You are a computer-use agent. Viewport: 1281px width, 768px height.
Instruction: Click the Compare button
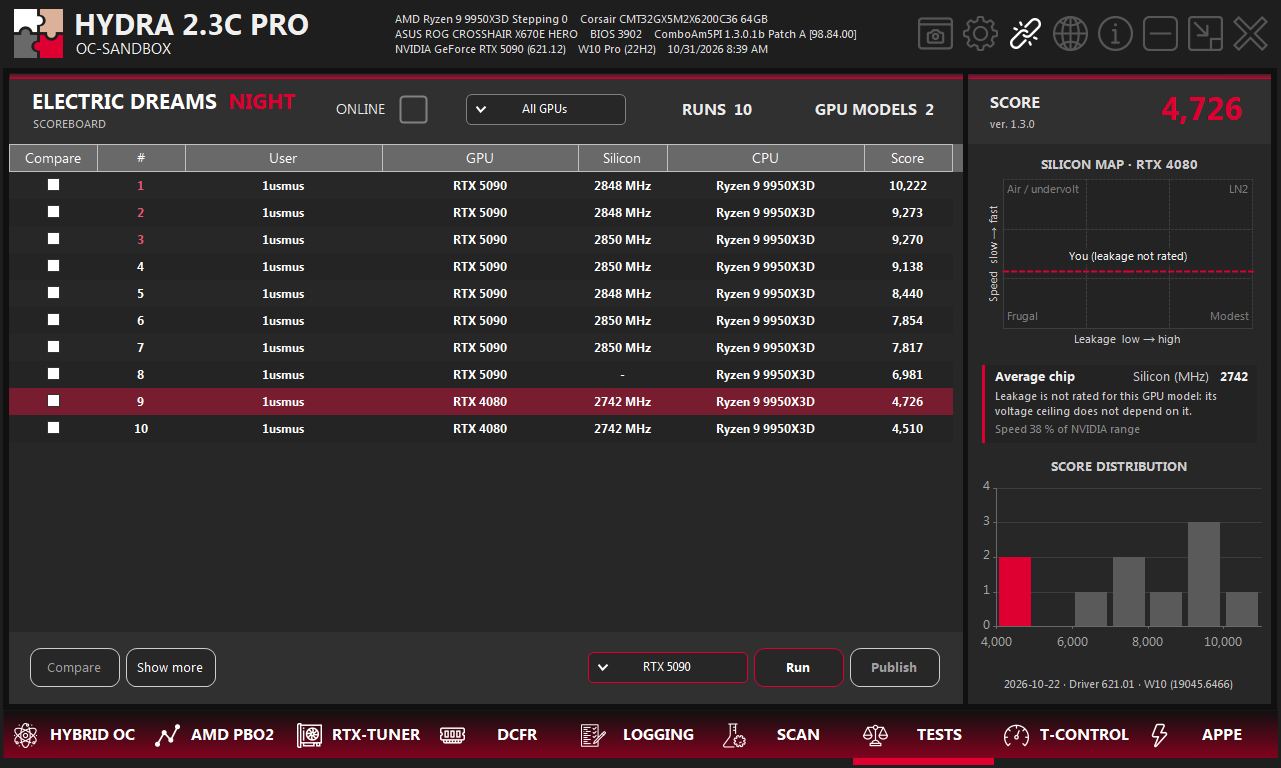pyautogui.click(x=75, y=668)
